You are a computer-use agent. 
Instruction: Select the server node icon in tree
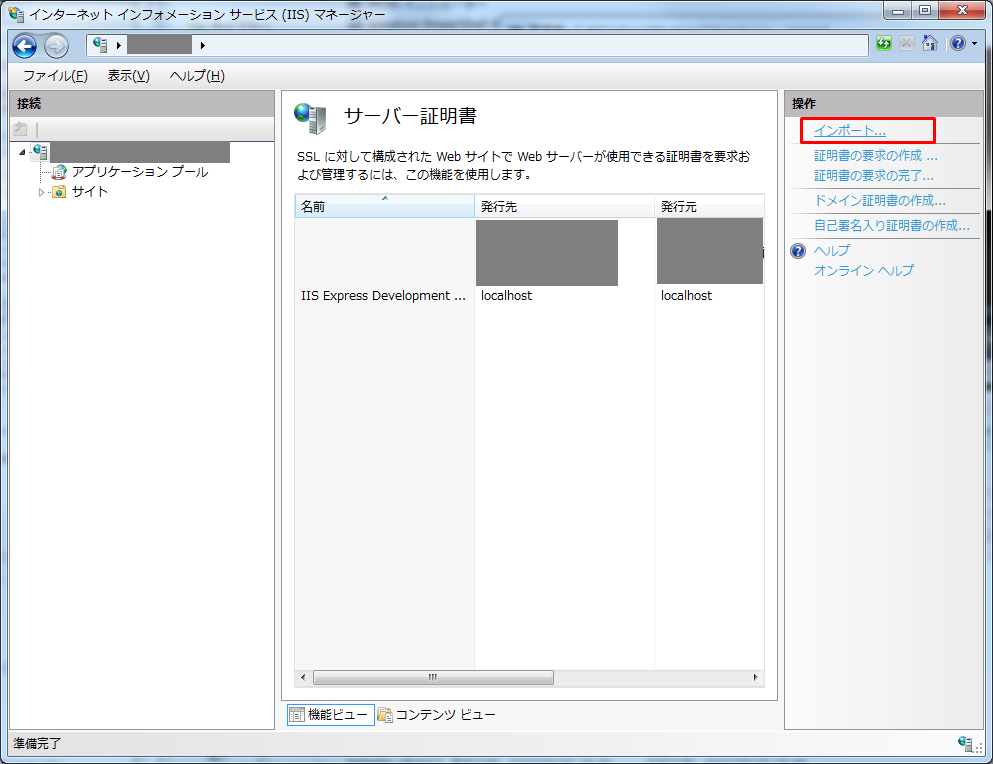(x=41, y=151)
